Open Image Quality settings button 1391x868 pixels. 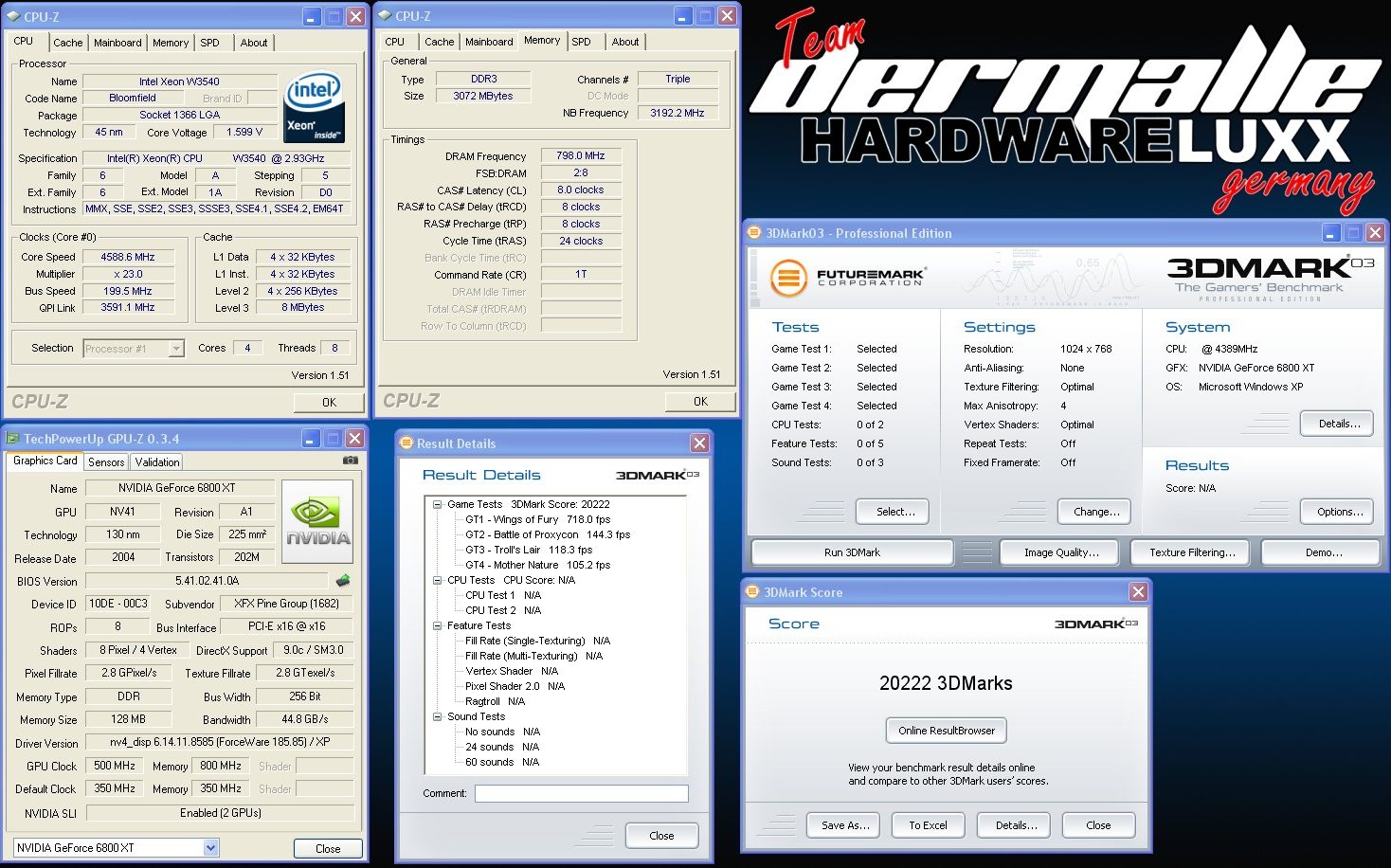coord(1060,552)
